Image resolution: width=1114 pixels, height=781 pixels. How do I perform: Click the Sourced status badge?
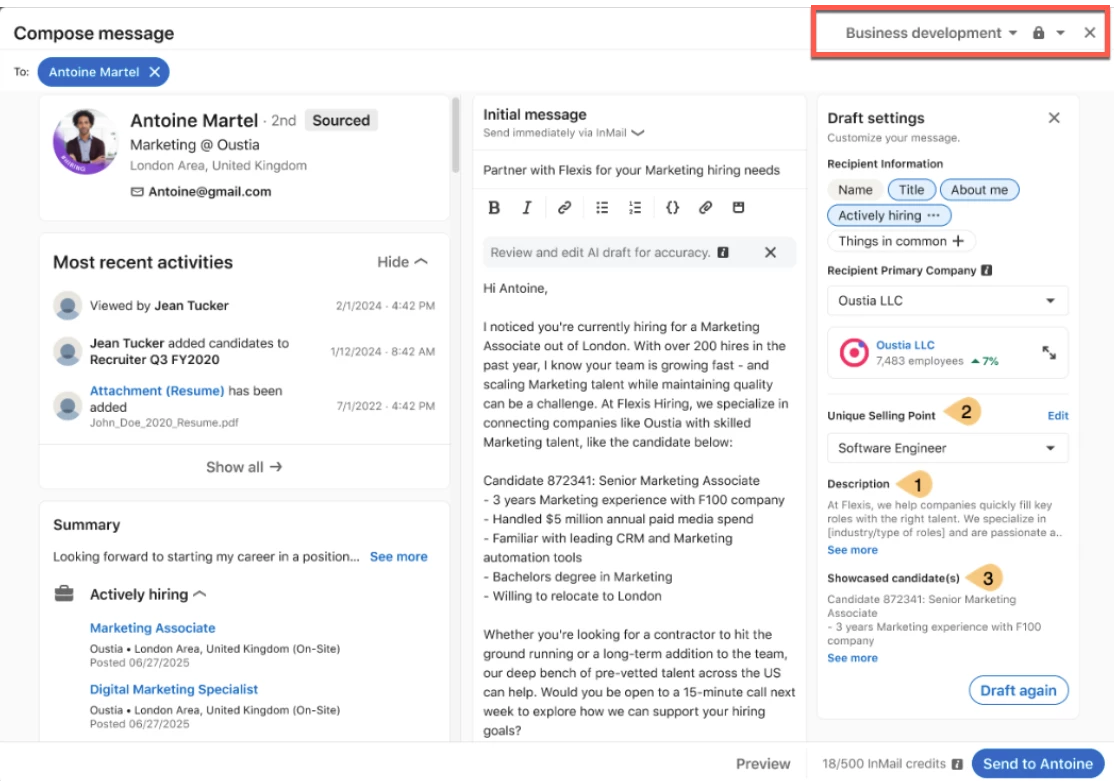click(x=341, y=120)
